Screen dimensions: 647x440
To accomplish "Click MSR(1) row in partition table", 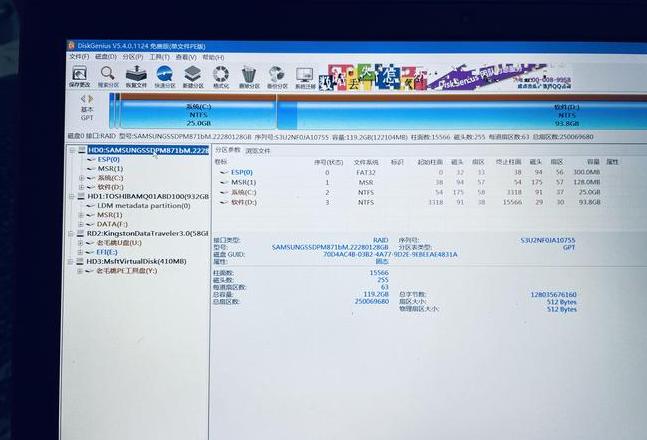I will click(409, 182).
